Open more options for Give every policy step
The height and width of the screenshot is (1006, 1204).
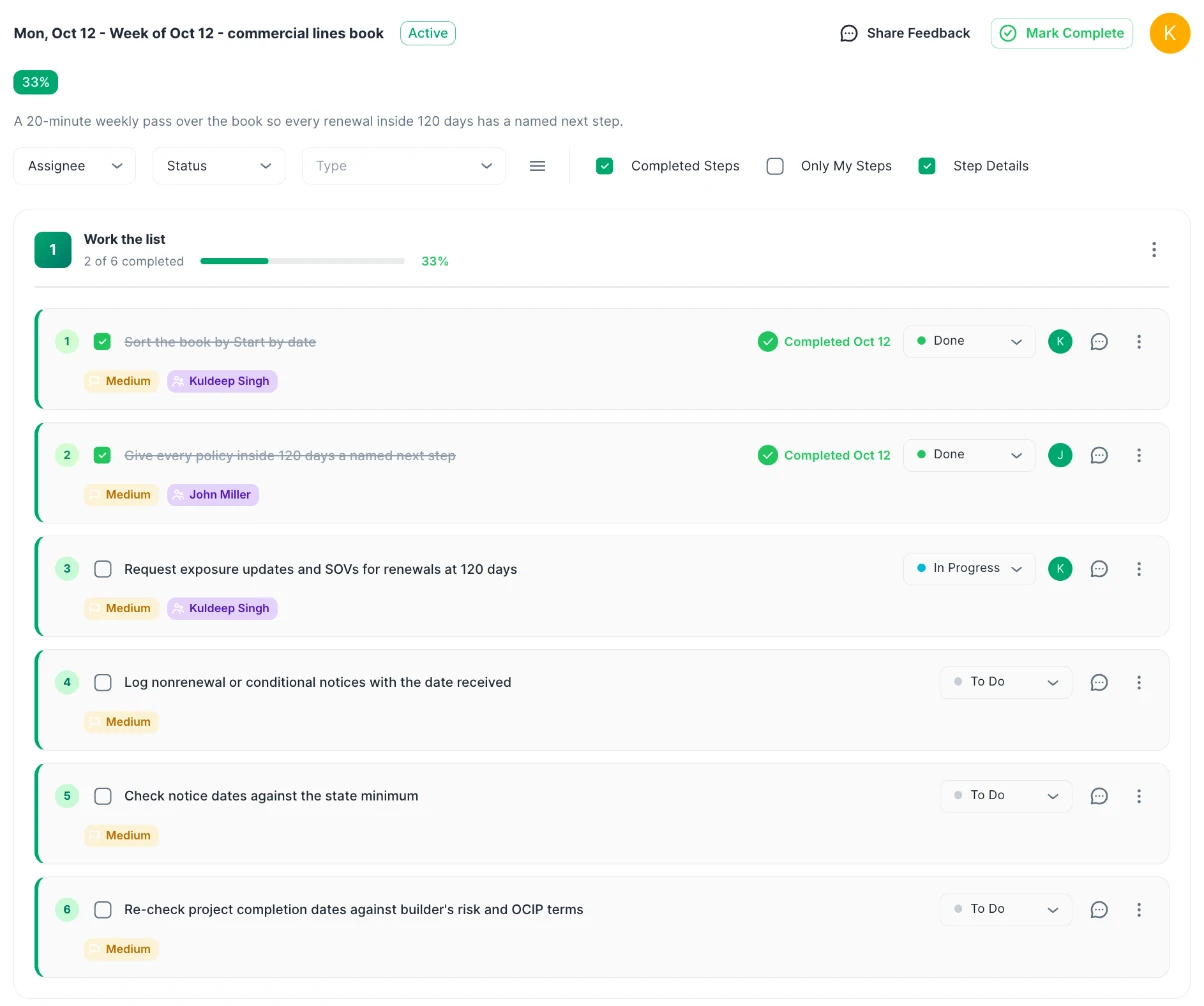1139,455
